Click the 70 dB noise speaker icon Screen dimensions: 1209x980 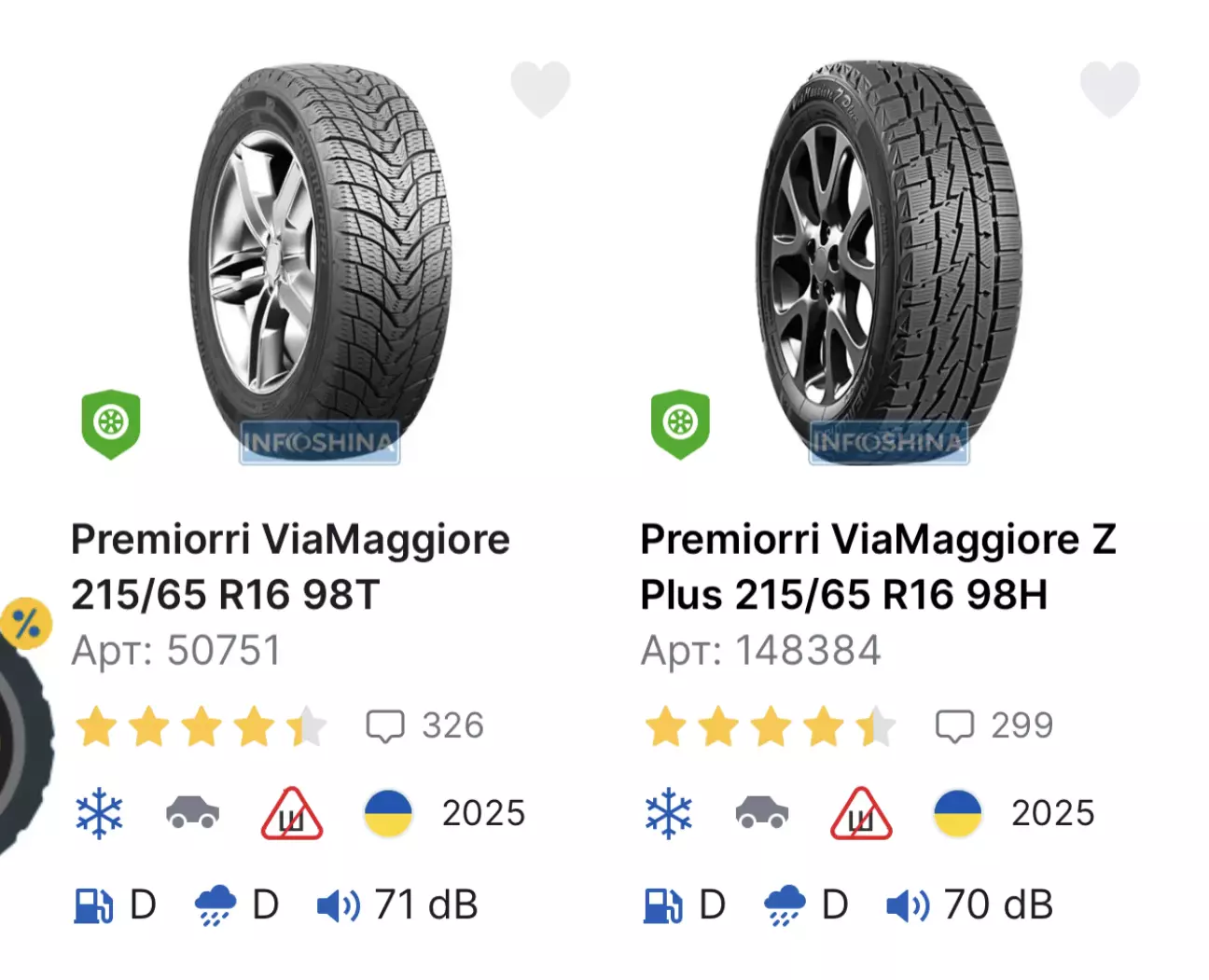(907, 905)
